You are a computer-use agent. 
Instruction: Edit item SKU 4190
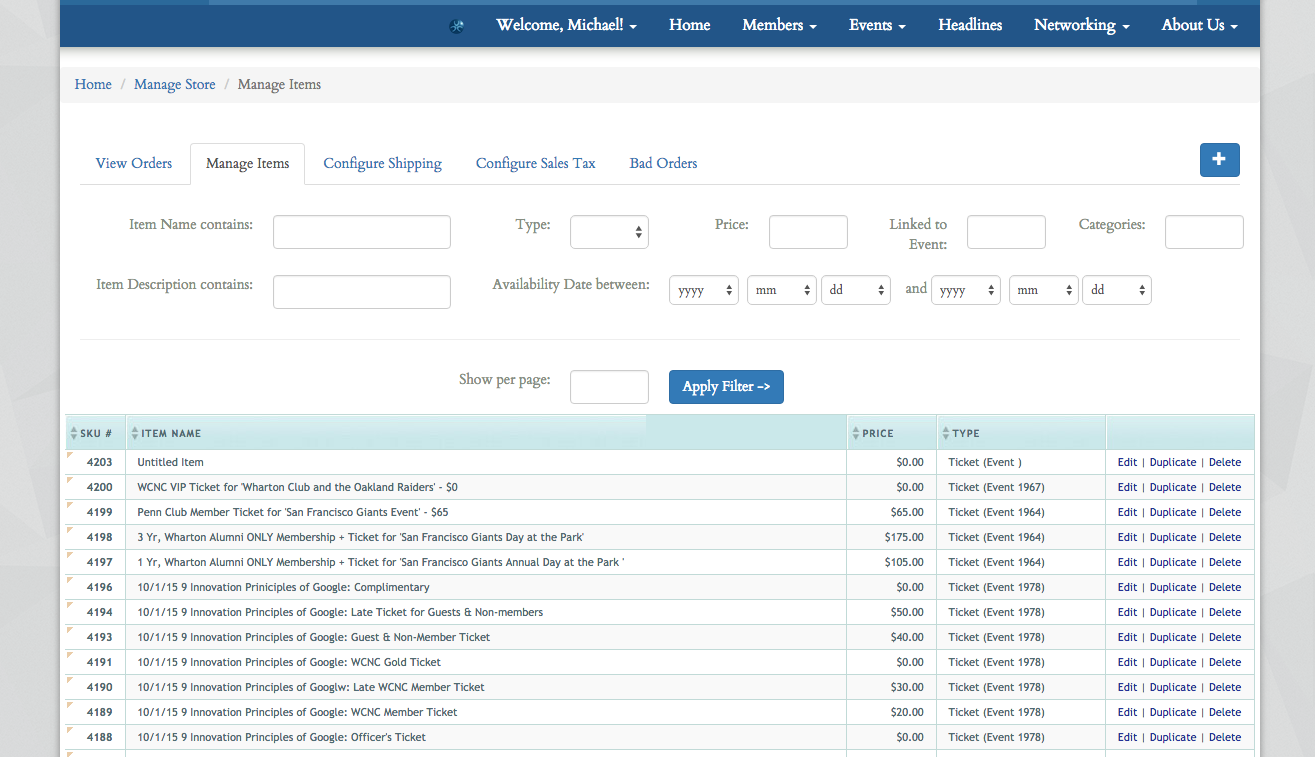[1127, 687]
